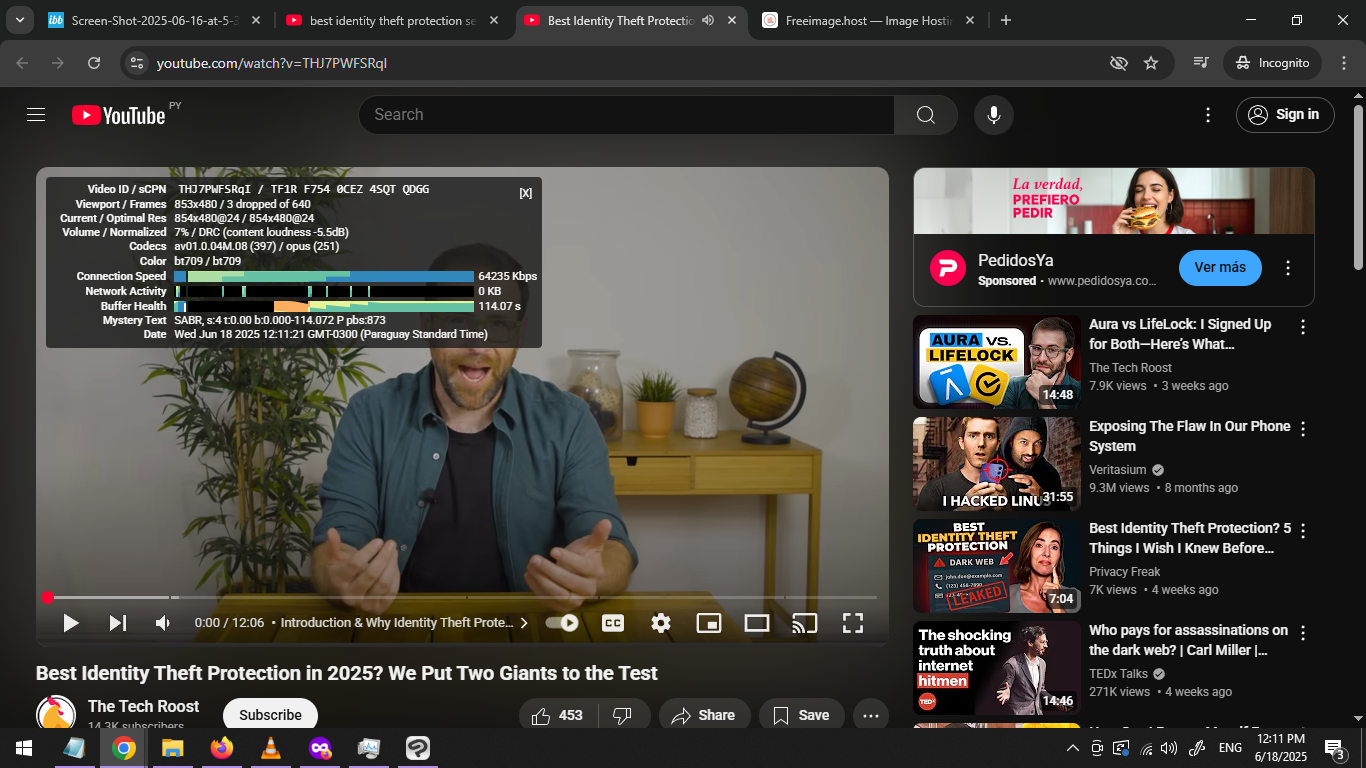The image size is (1366, 768).
Task: Seek using the video progress bar
Action: click(x=461, y=598)
